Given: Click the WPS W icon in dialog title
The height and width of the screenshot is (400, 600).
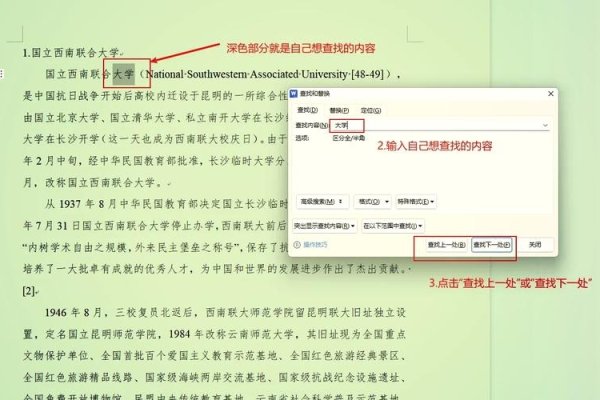Looking at the screenshot, I should pos(293,93).
